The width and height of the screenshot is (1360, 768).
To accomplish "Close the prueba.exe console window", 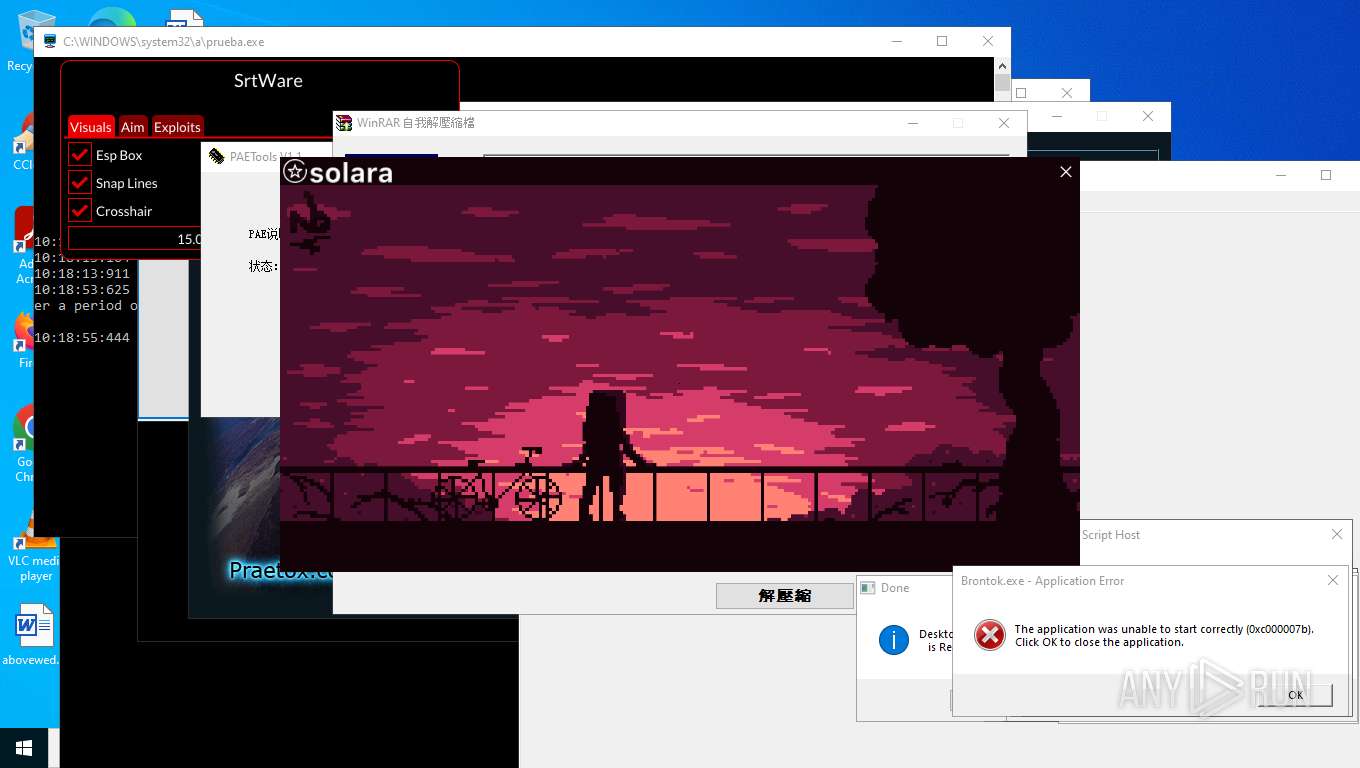I will pos(988,41).
